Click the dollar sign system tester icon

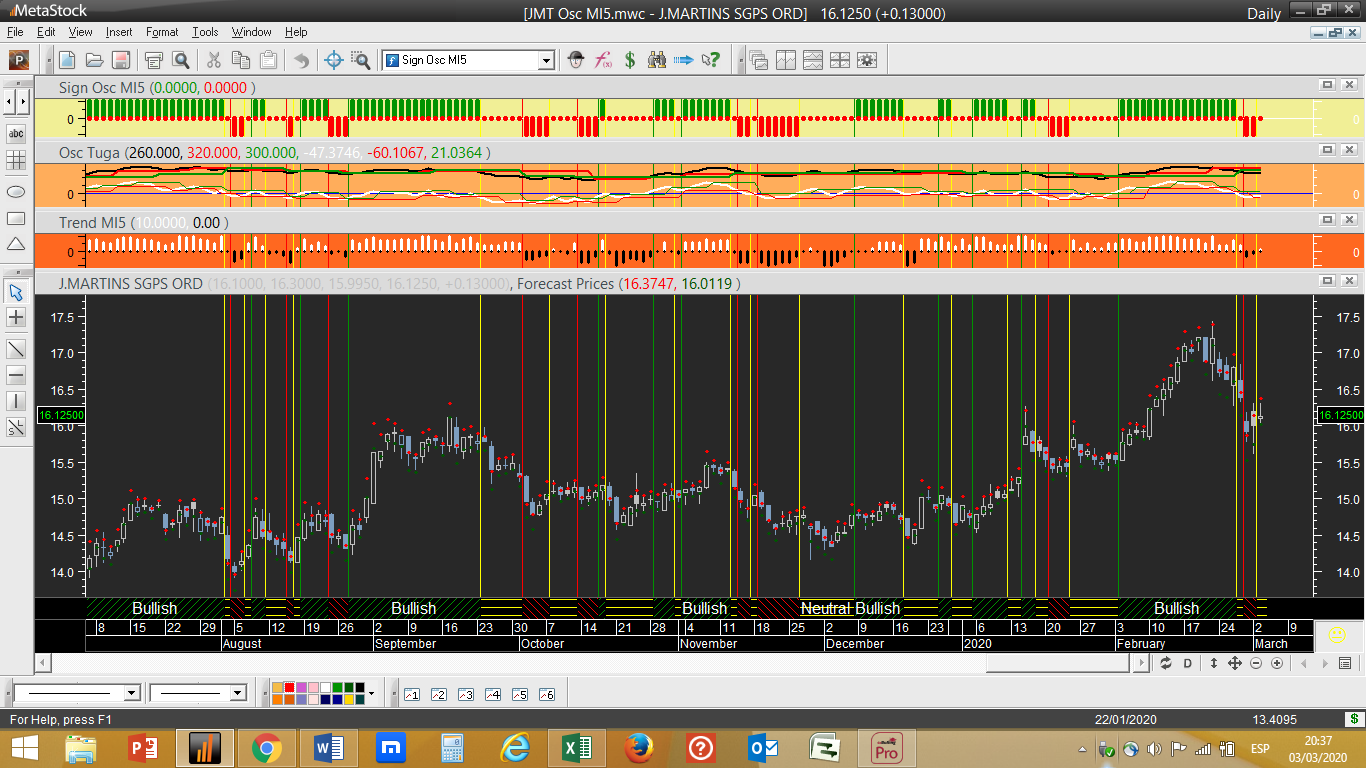tap(630, 60)
